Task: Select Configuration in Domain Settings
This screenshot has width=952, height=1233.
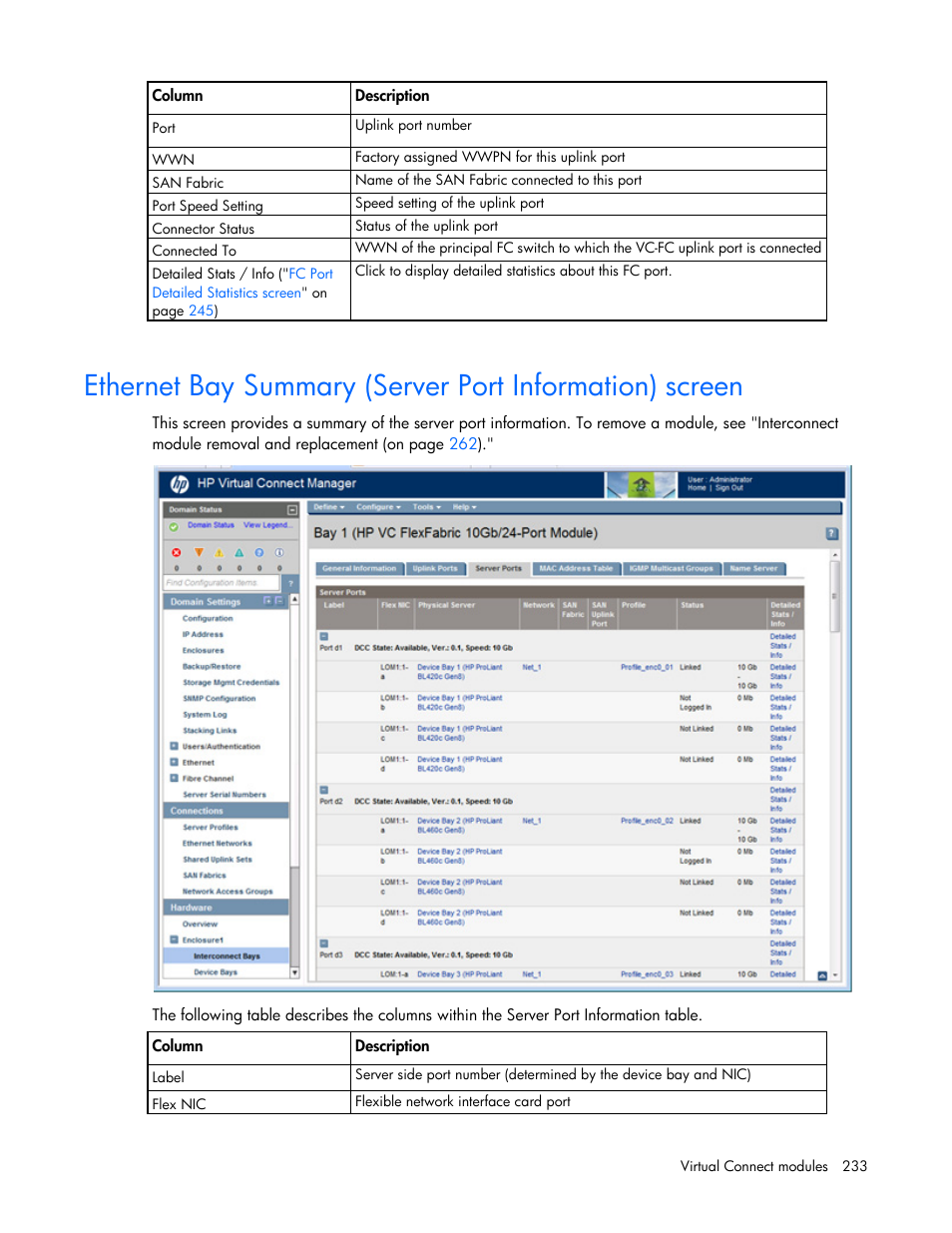Action: tap(208, 618)
